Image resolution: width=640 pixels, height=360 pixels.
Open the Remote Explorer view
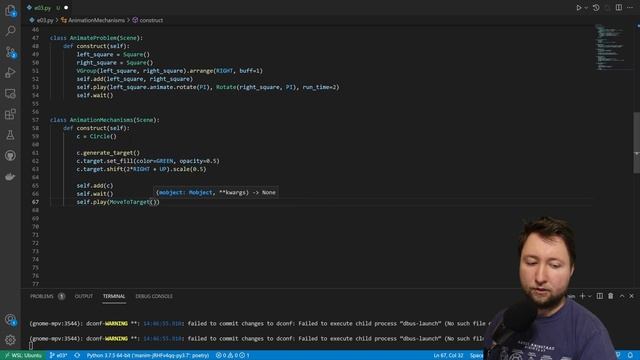[10, 93]
